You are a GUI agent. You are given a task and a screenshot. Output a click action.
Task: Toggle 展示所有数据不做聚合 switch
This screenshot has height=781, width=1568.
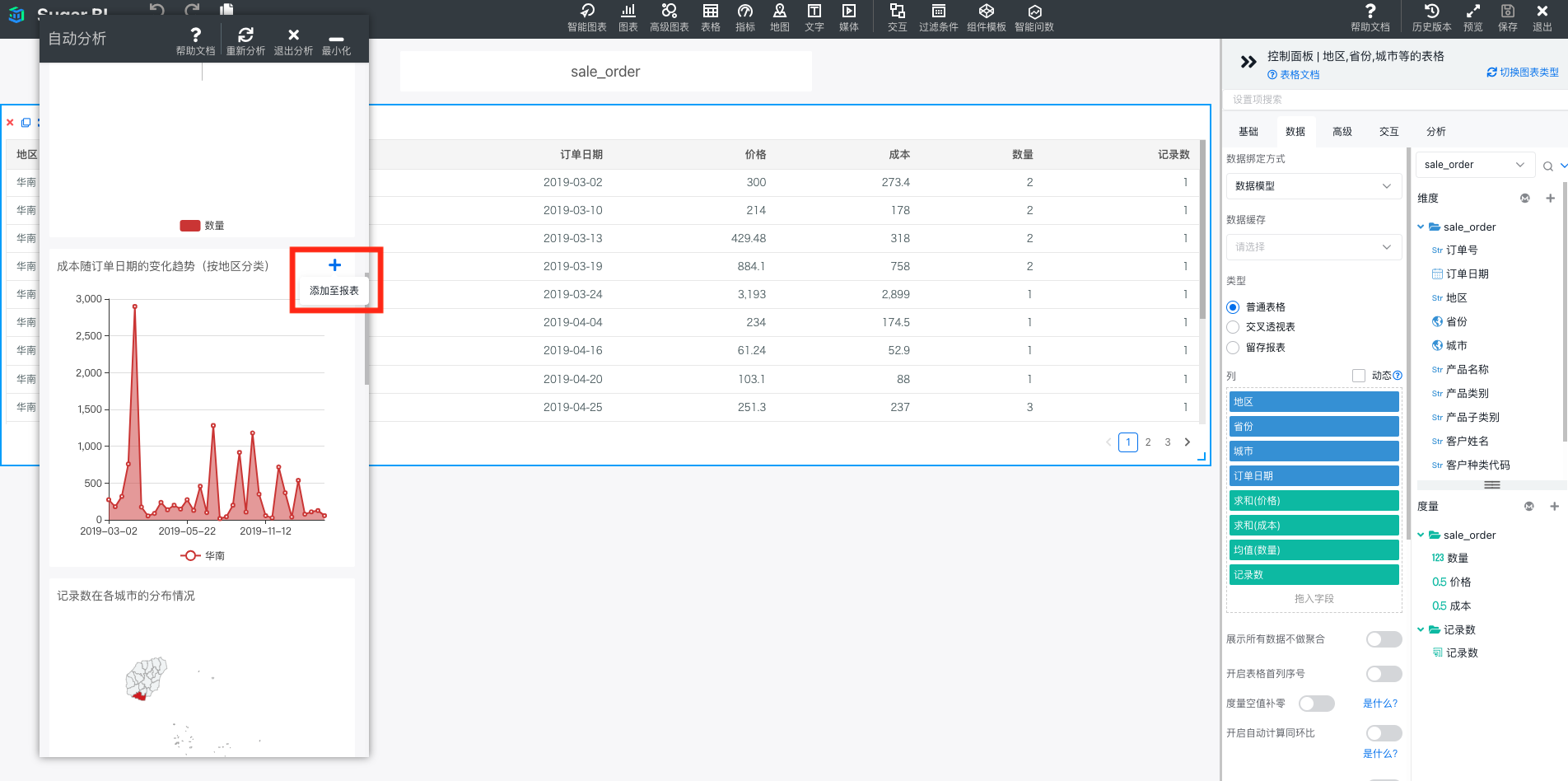pyautogui.click(x=1384, y=639)
